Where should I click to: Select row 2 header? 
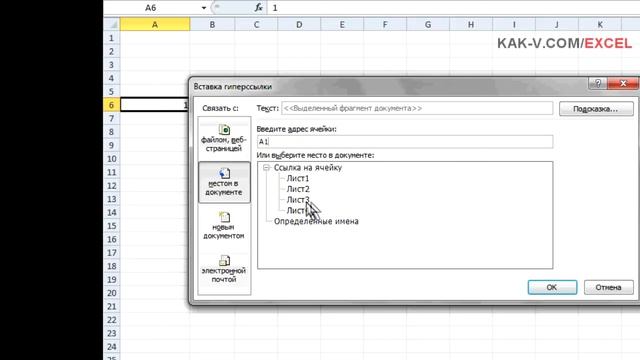[x=112, y=51]
